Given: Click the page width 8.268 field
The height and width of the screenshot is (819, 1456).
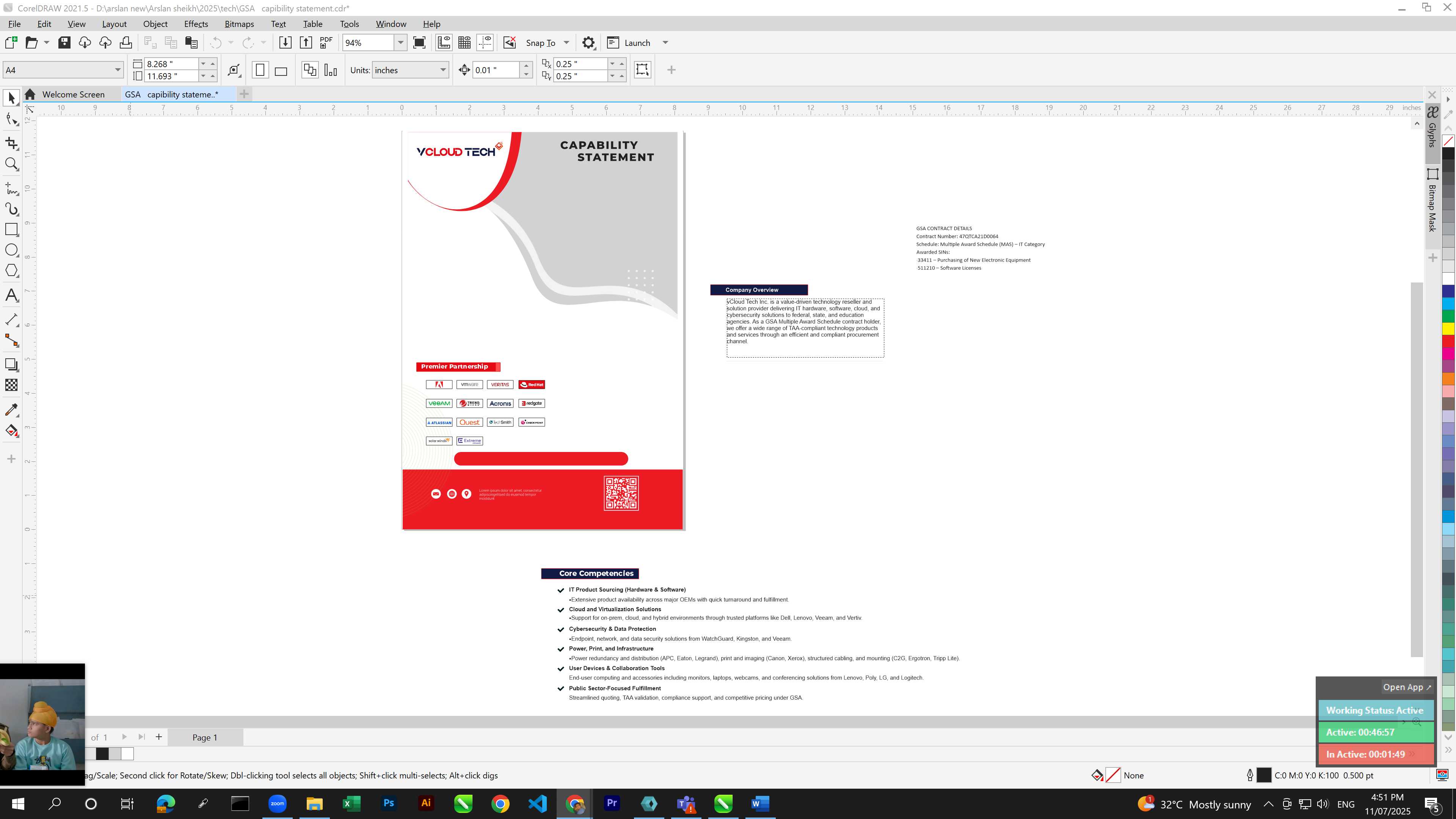Looking at the screenshot, I should (x=171, y=64).
